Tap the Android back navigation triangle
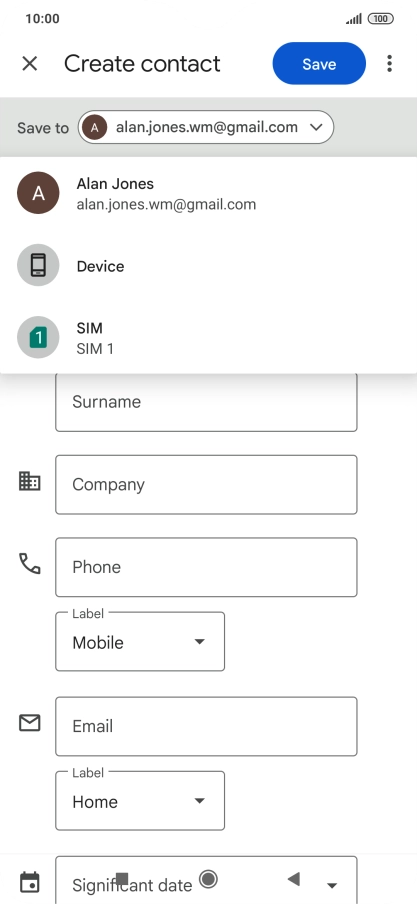Viewport: 417px width, 904px height. click(x=294, y=879)
